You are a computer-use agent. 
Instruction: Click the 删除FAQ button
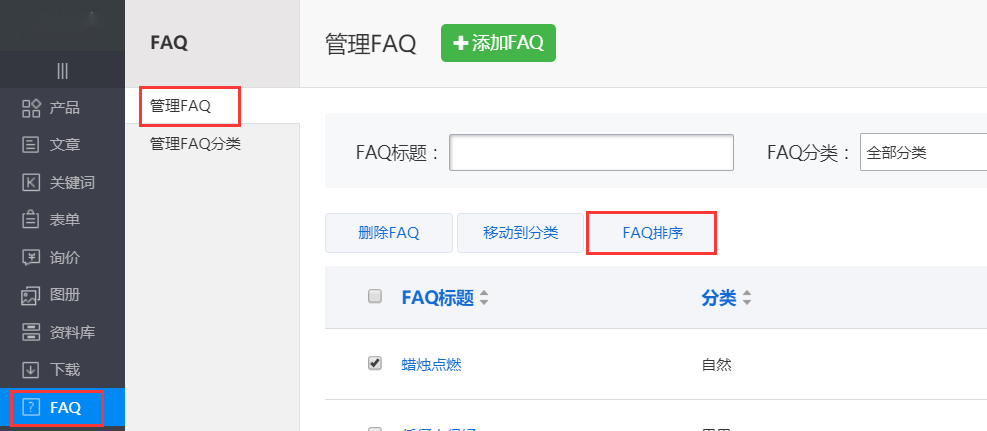(x=388, y=233)
